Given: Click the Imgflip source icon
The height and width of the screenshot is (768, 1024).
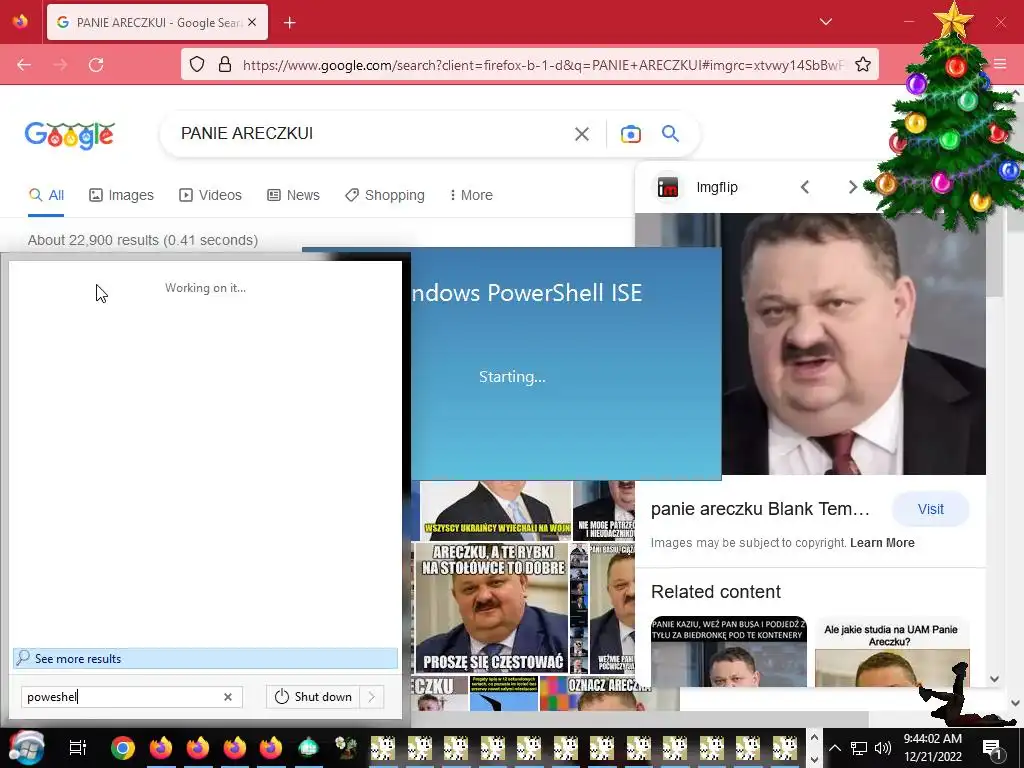Looking at the screenshot, I should 667,187.
